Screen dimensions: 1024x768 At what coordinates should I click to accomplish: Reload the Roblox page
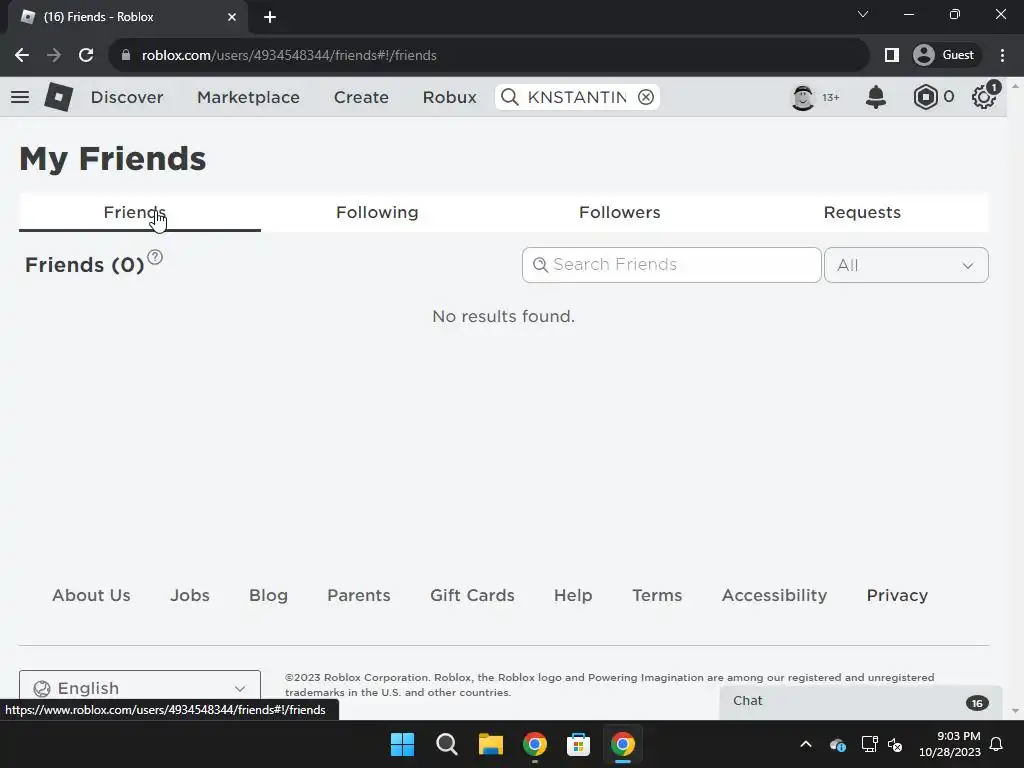tap(86, 56)
